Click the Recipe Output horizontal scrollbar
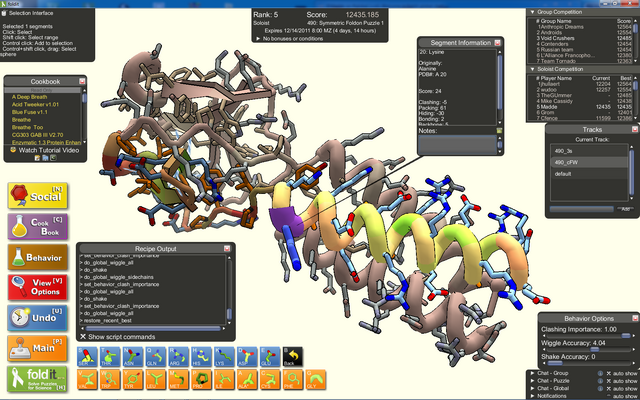 click(153, 328)
